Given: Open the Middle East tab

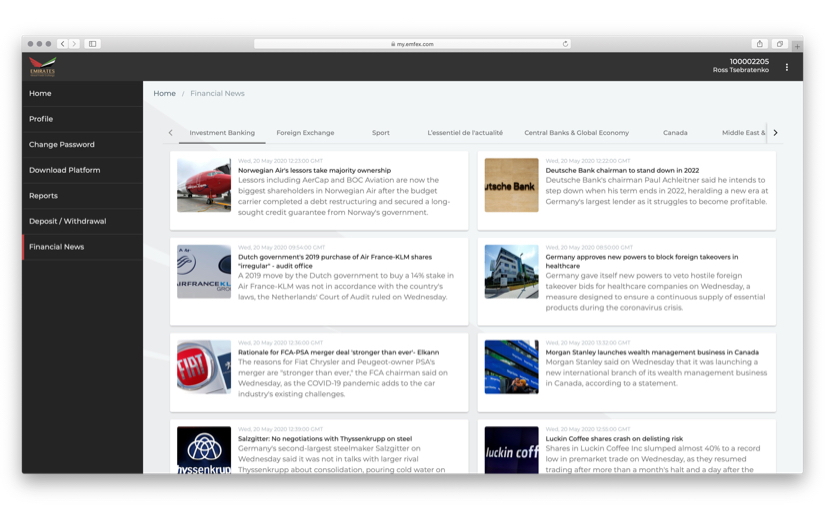Looking at the screenshot, I should pyautogui.click(x=743, y=133).
